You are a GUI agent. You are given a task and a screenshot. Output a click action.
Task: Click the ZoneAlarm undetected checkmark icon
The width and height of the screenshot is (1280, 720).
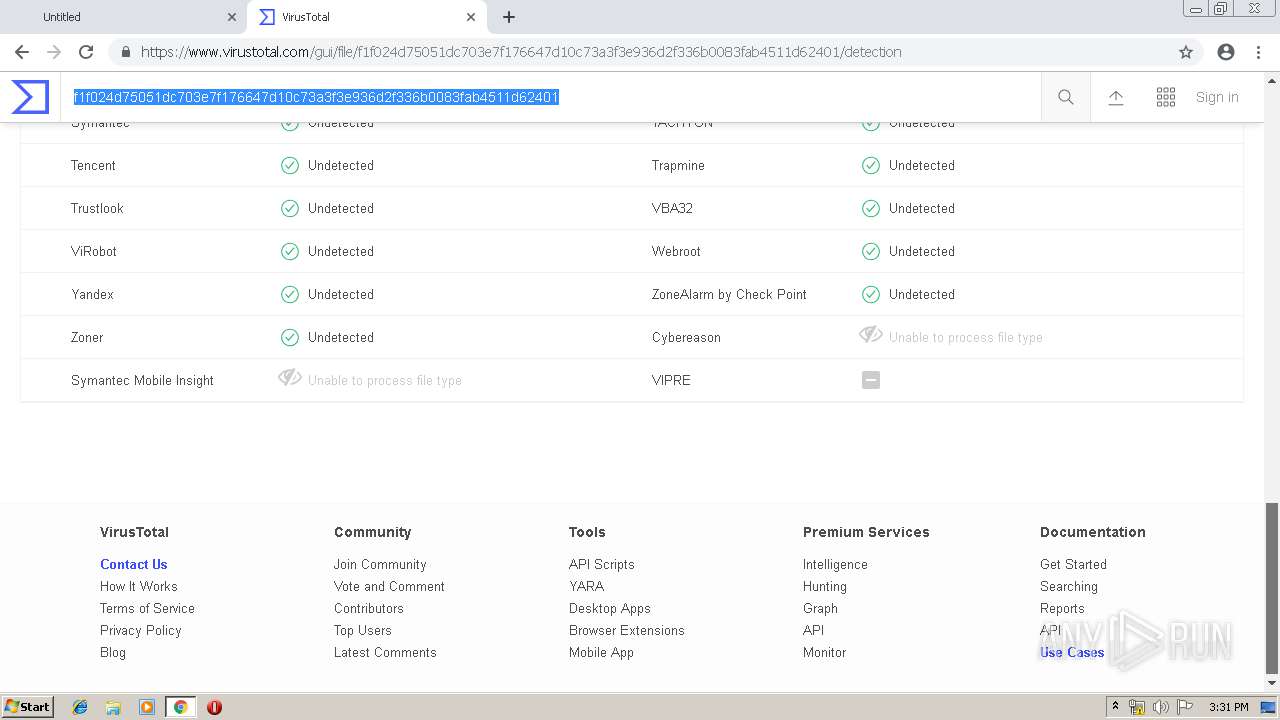871,294
